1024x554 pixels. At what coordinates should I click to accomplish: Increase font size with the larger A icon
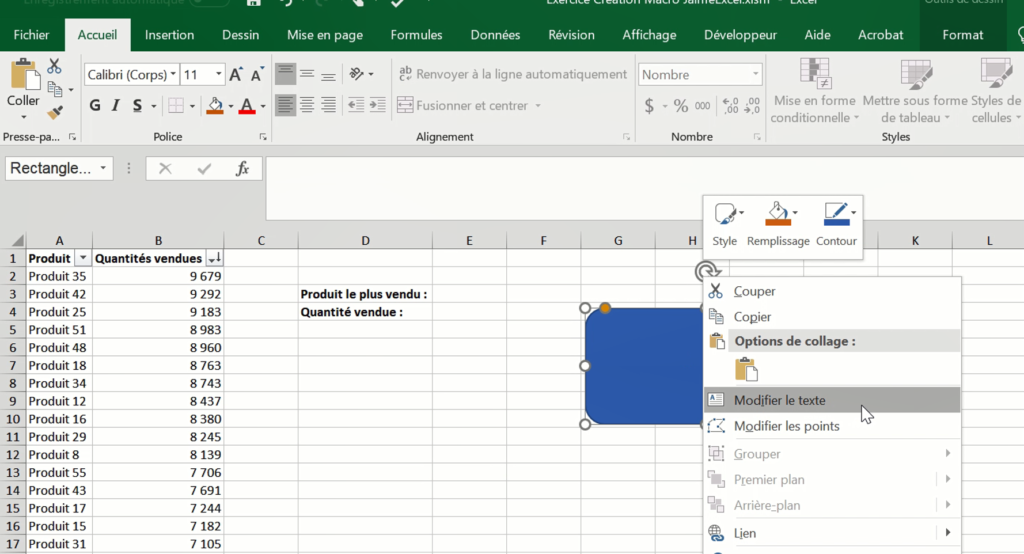coord(235,75)
